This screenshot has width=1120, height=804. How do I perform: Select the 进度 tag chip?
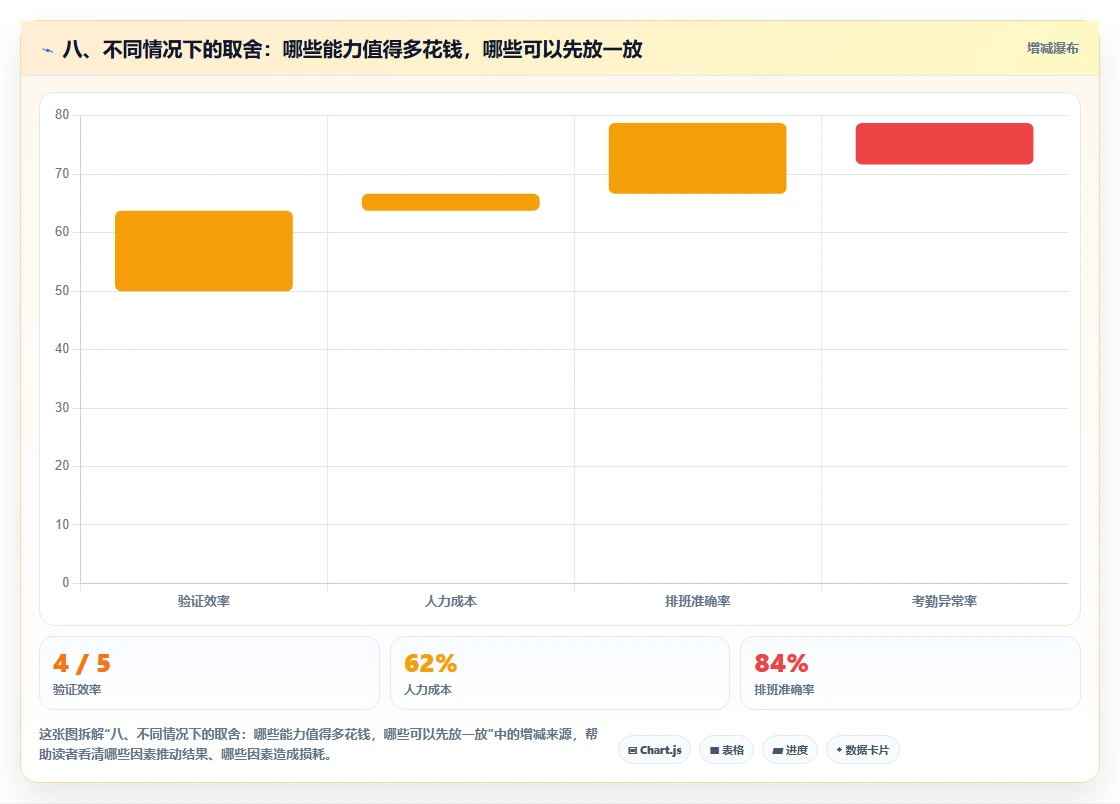pos(790,750)
